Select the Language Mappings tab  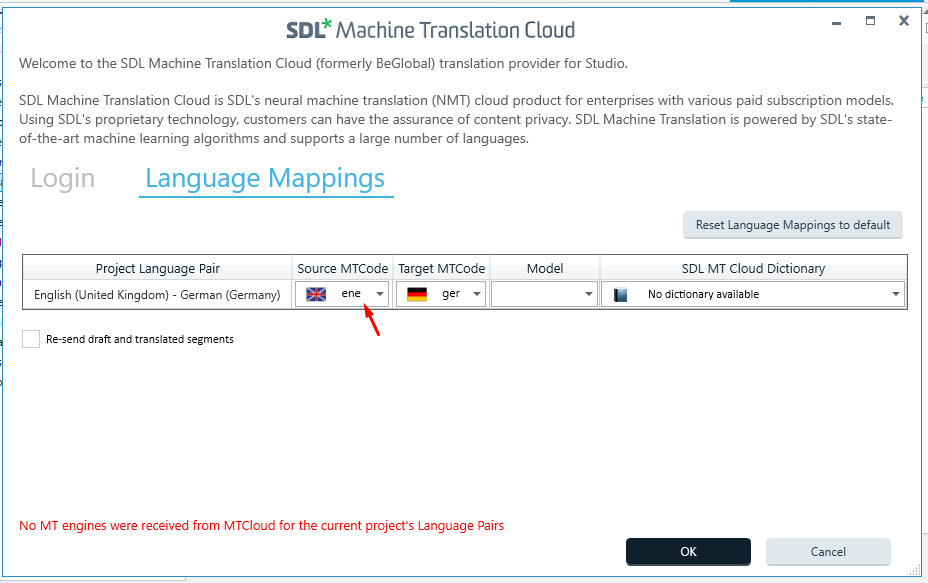pos(266,178)
